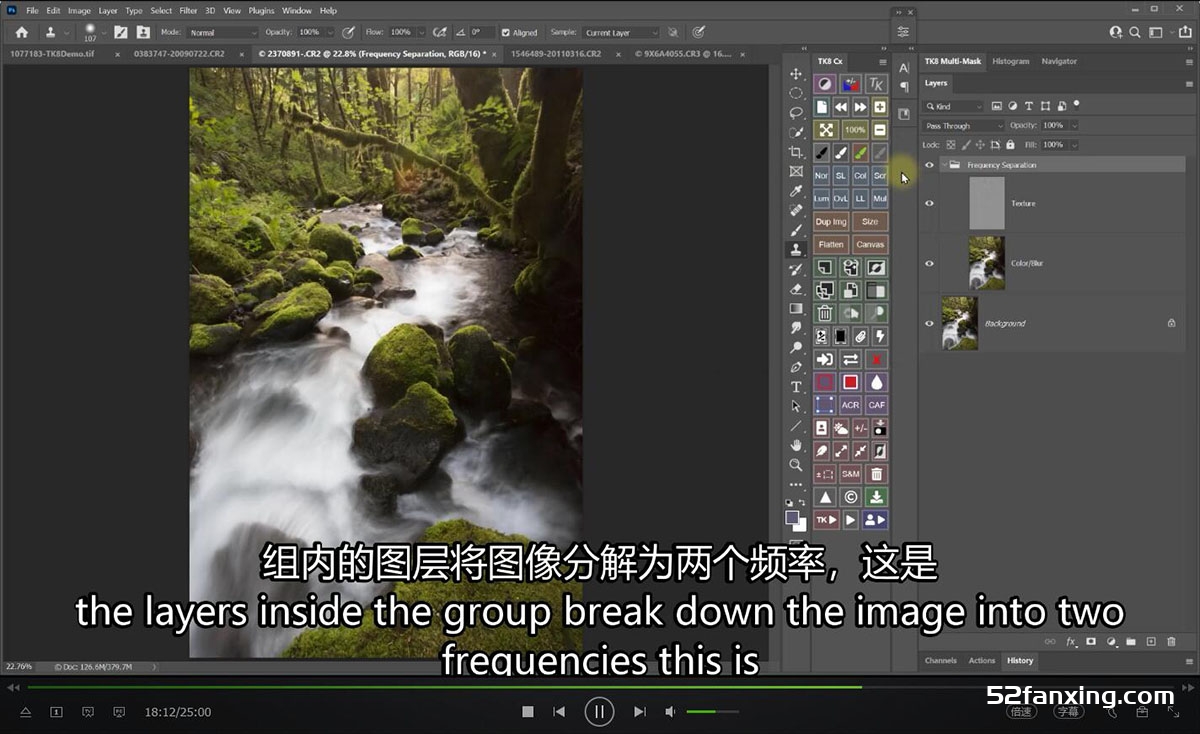Click the TK8 ACR button
This screenshot has height=734, width=1200.
point(850,405)
